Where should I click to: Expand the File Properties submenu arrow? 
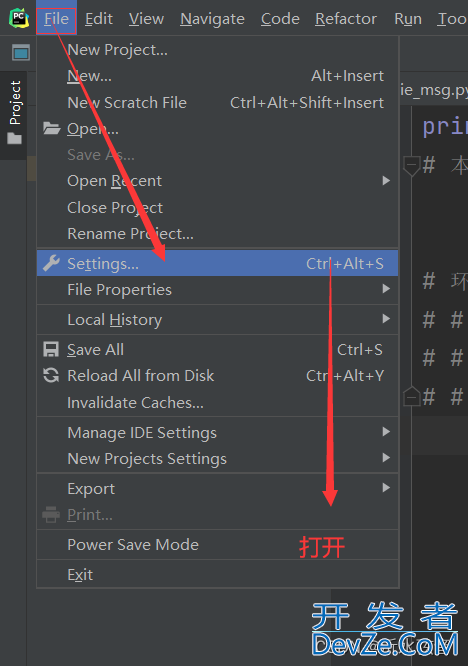[386, 289]
